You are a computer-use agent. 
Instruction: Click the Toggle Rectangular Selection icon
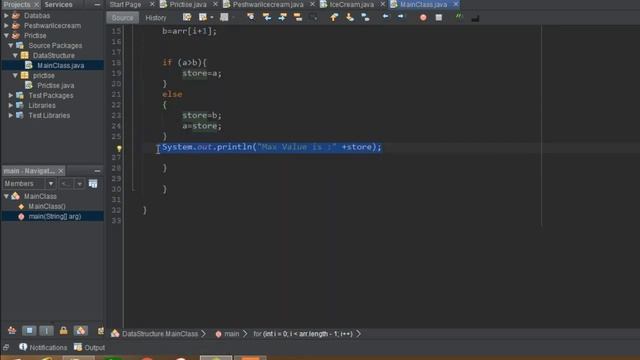(313, 17)
